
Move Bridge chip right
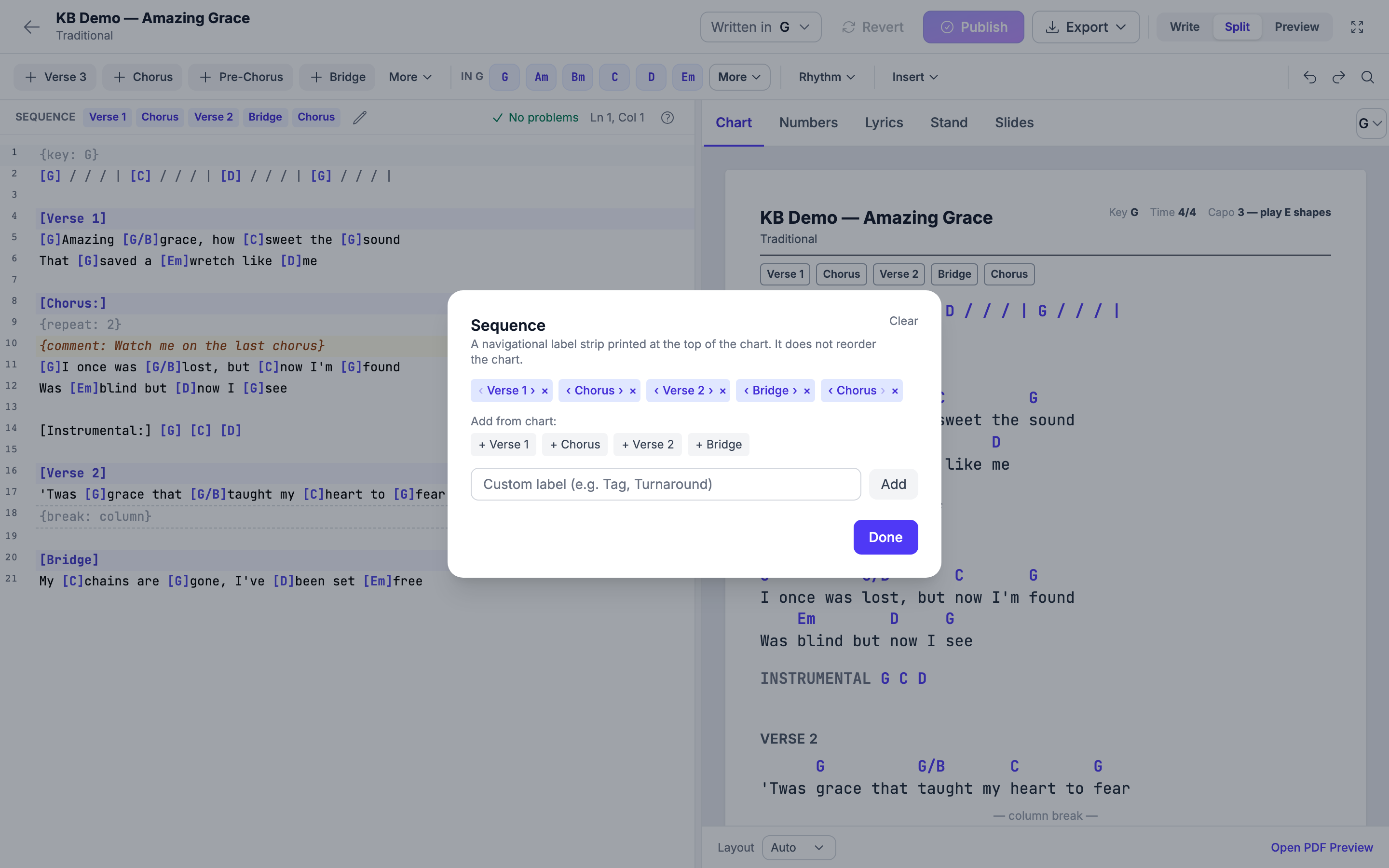click(x=795, y=391)
